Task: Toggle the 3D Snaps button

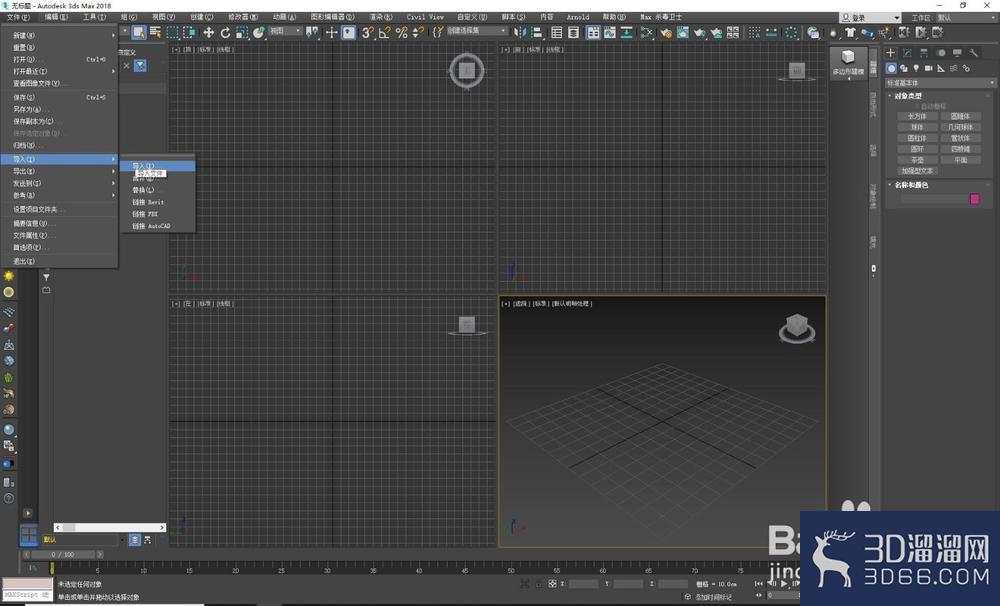Action: click(x=367, y=33)
